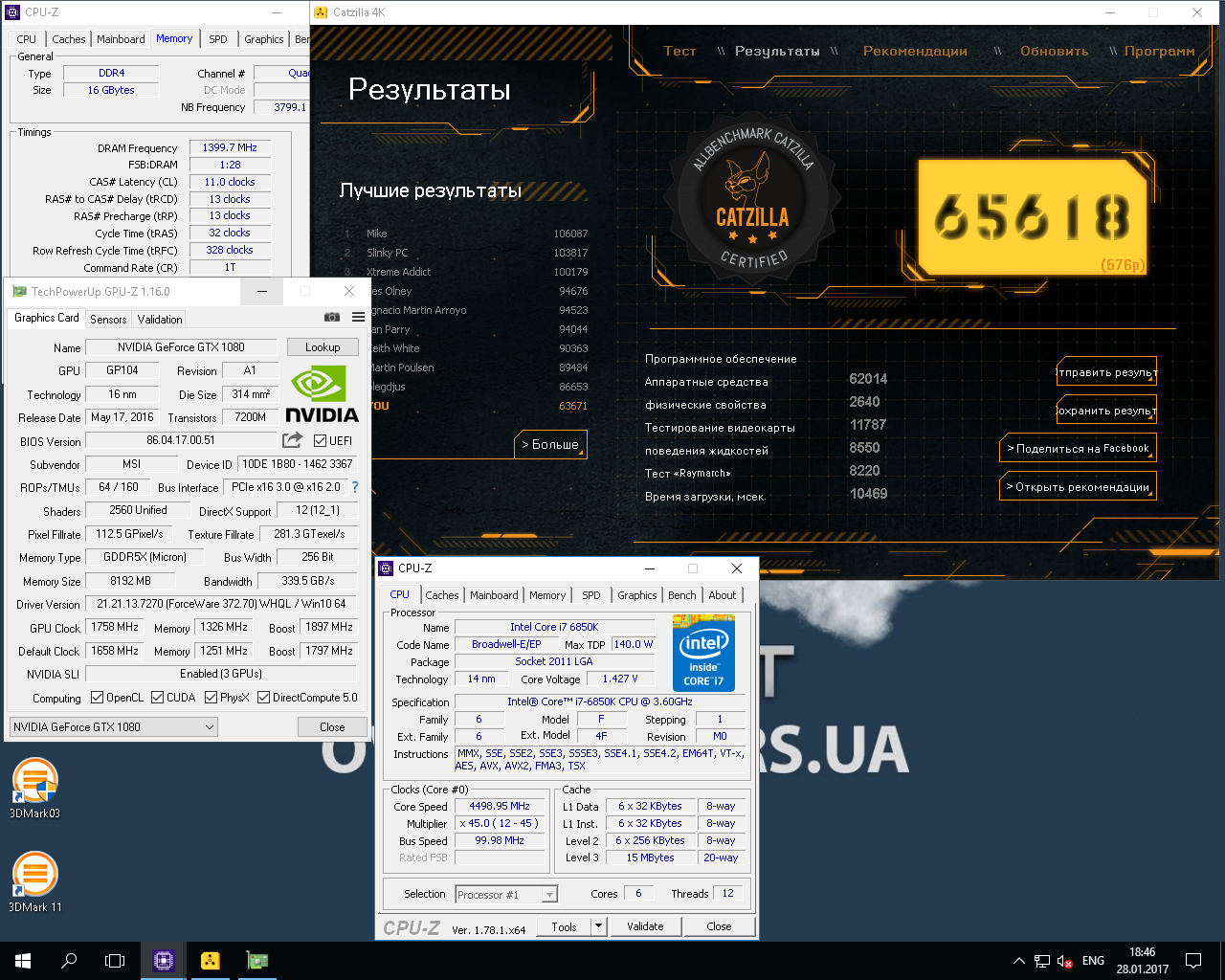1225x980 pixels.
Task: Click the Catzilla 4K title icon
Action: click(x=321, y=12)
